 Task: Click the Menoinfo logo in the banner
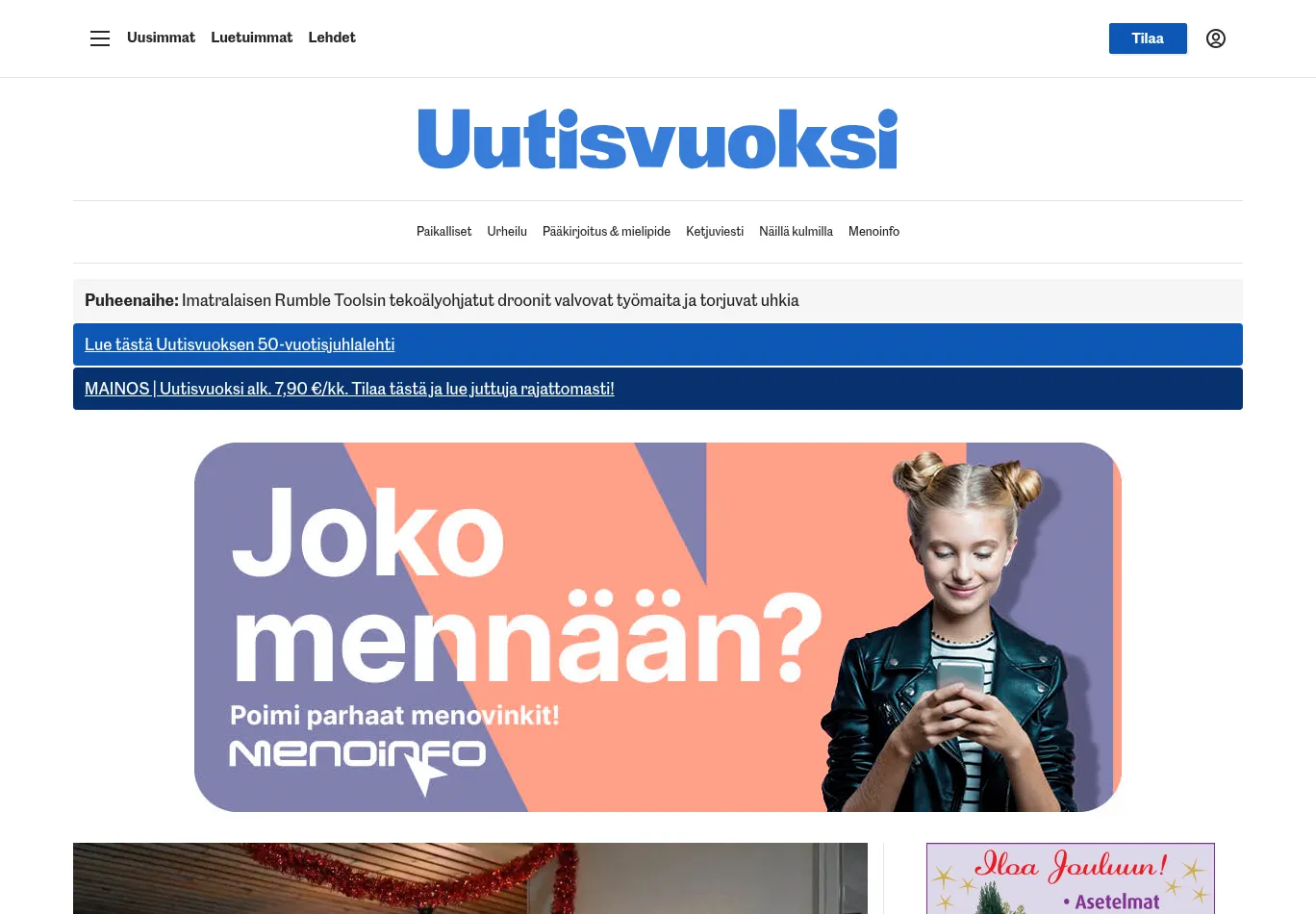tap(357, 761)
